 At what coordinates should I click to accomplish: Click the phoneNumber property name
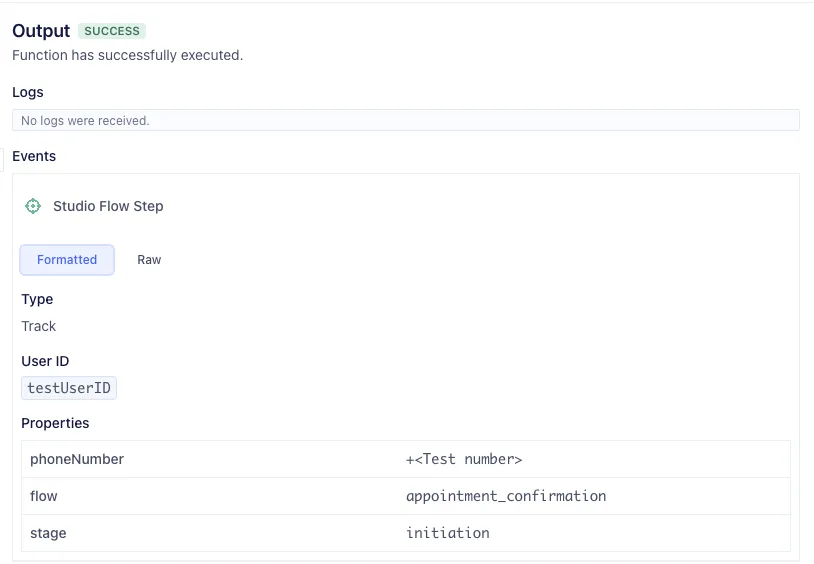tap(77, 459)
